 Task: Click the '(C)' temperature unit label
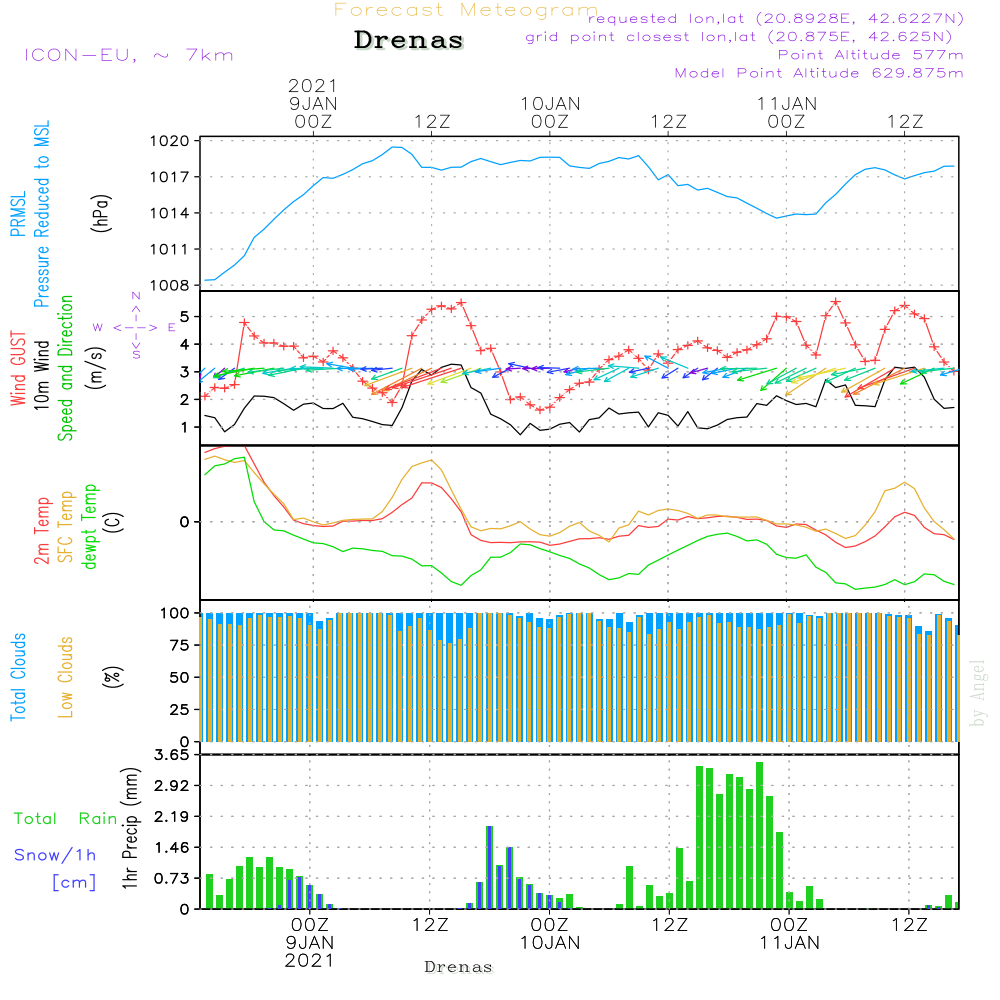(114, 522)
